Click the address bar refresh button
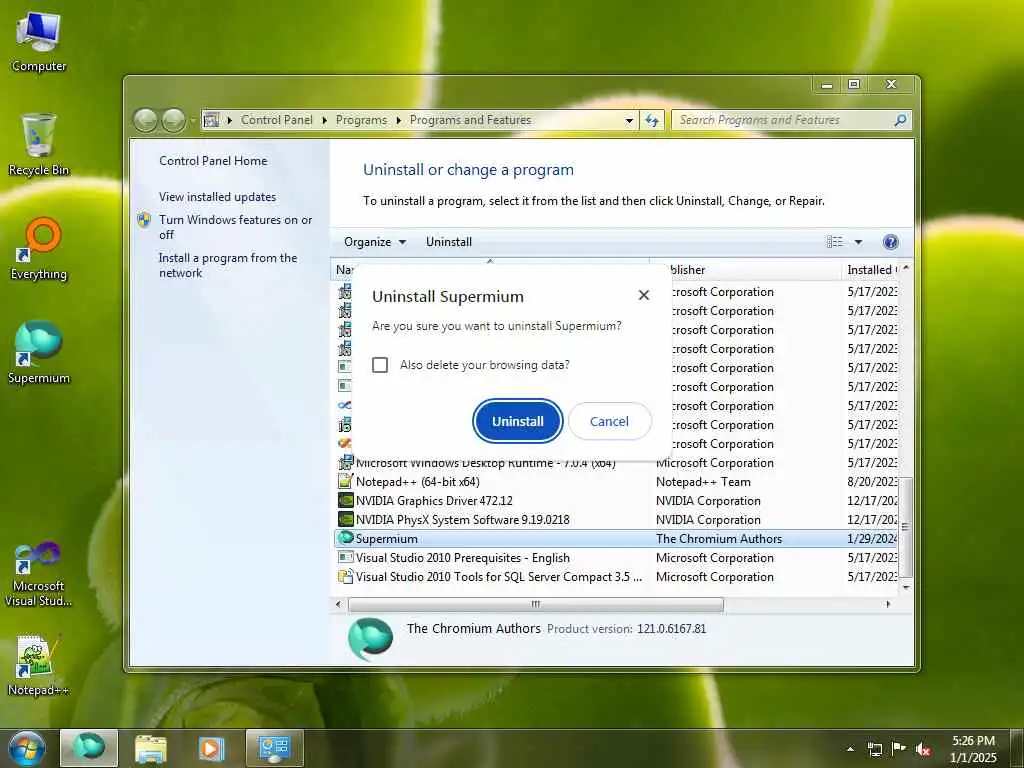 [652, 120]
